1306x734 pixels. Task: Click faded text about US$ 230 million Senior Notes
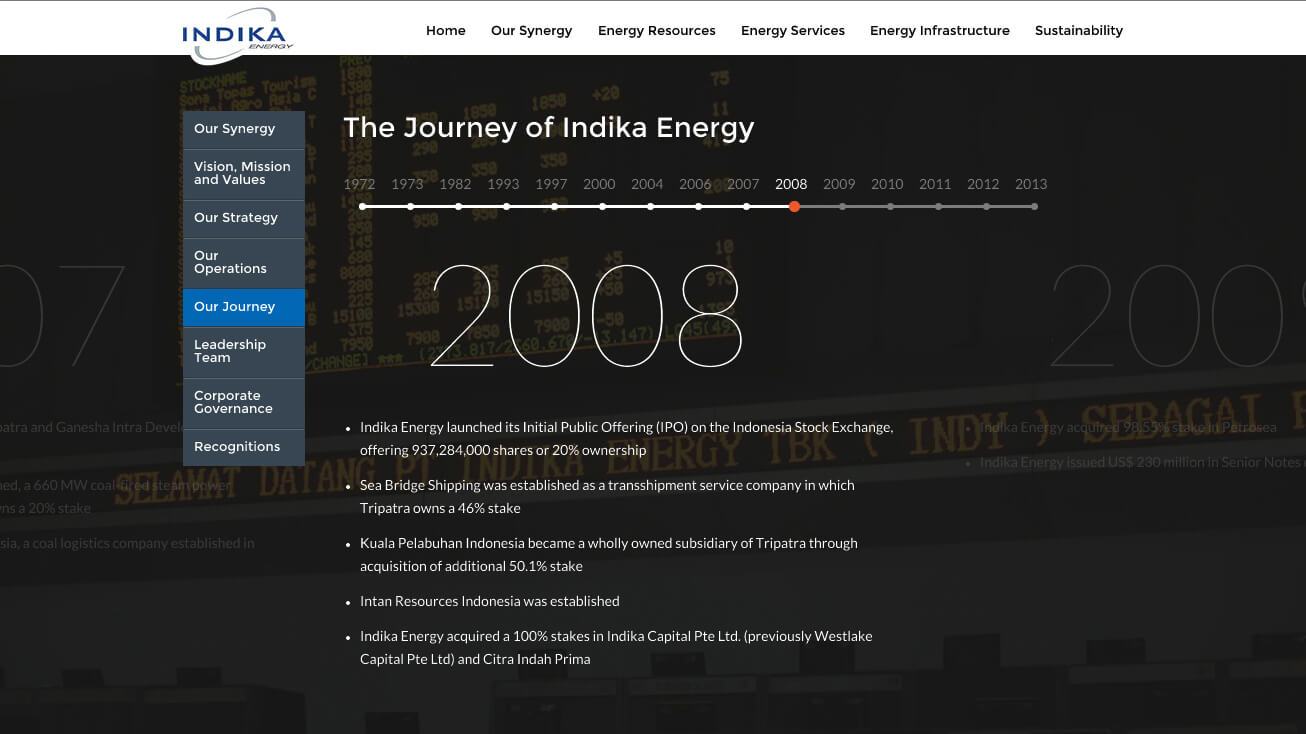(1142, 462)
